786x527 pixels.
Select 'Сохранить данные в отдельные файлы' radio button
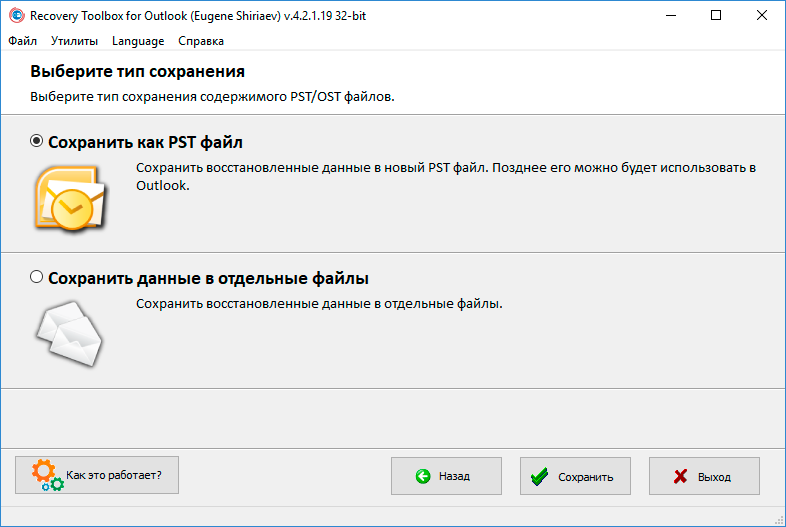coord(36,276)
